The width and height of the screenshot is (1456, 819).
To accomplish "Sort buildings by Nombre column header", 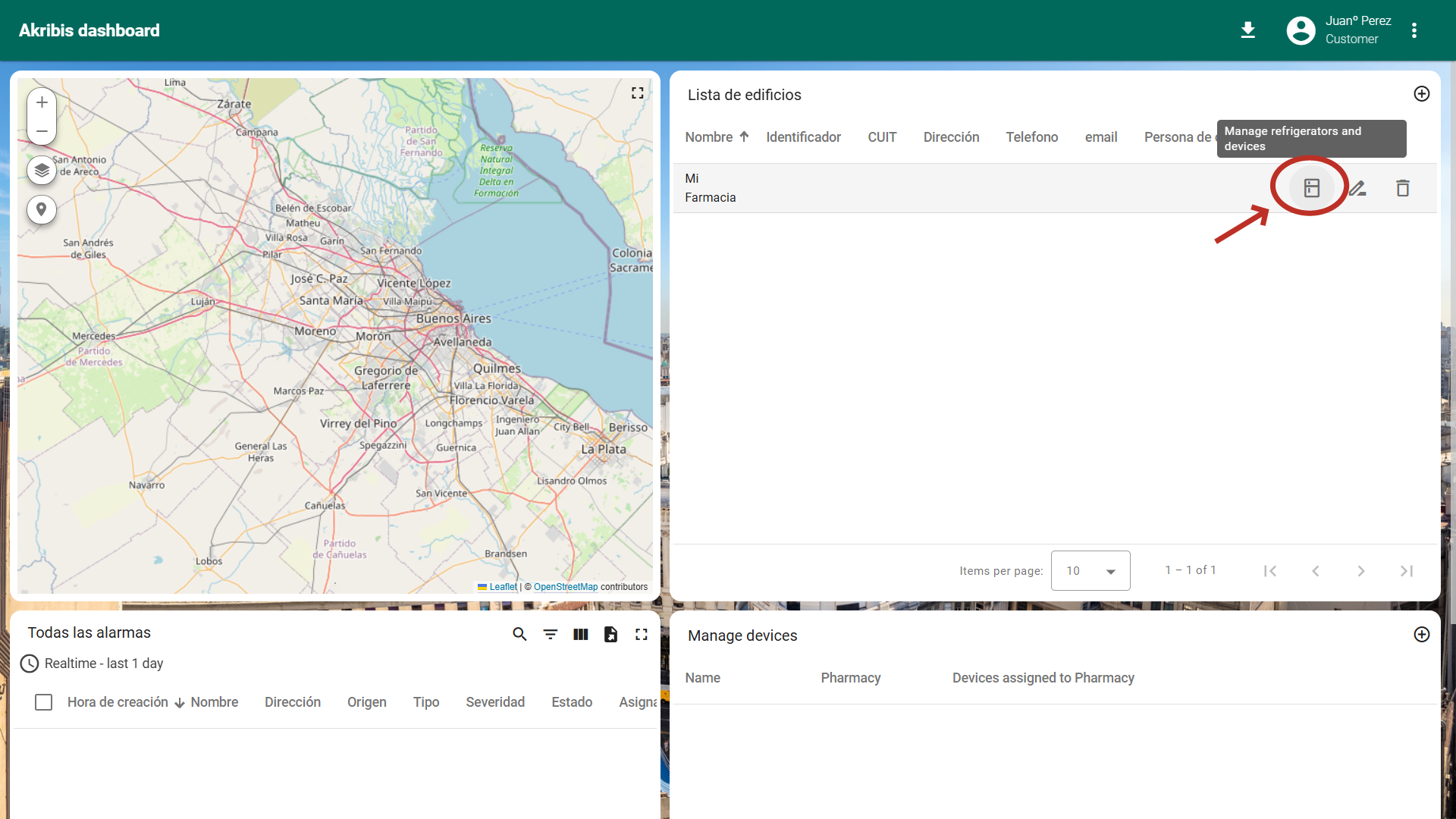I will [x=709, y=137].
